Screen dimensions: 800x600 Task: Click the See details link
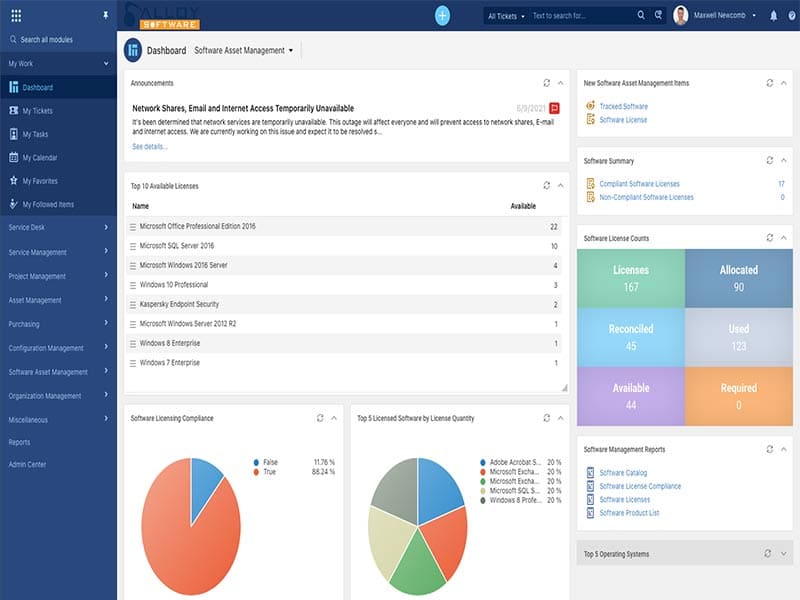click(150, 146)
